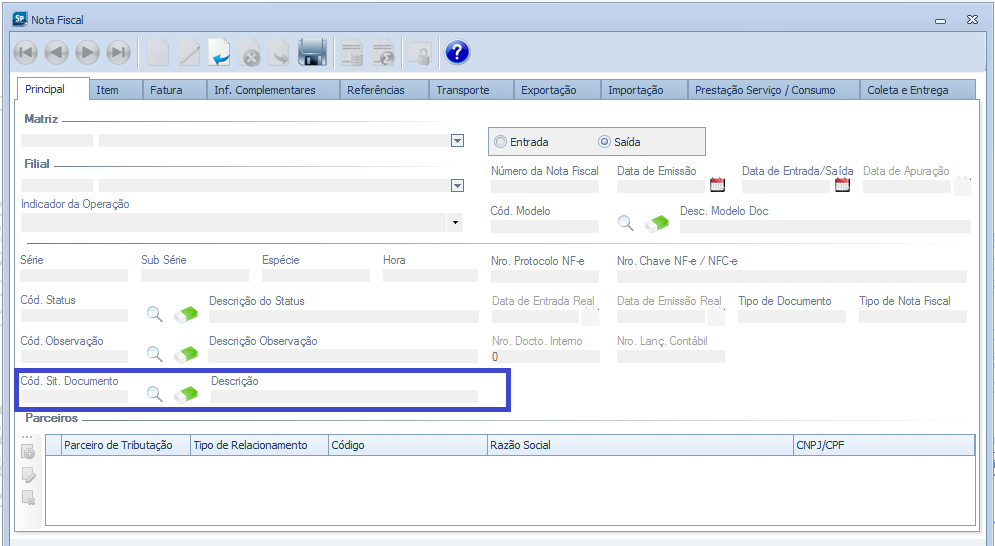Image resolution: width=995 pixels, height=546 pixels.
Task: Click the save floppy disk icon
Action: pos(313,53)
